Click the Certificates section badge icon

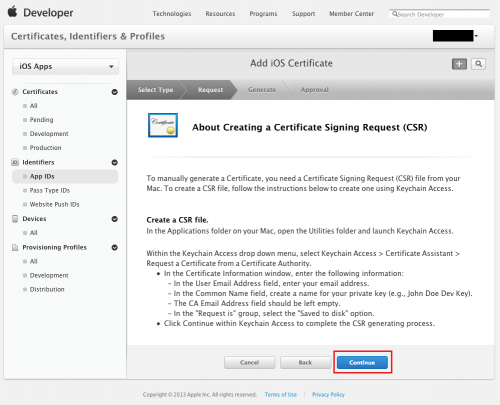point(15,92)
